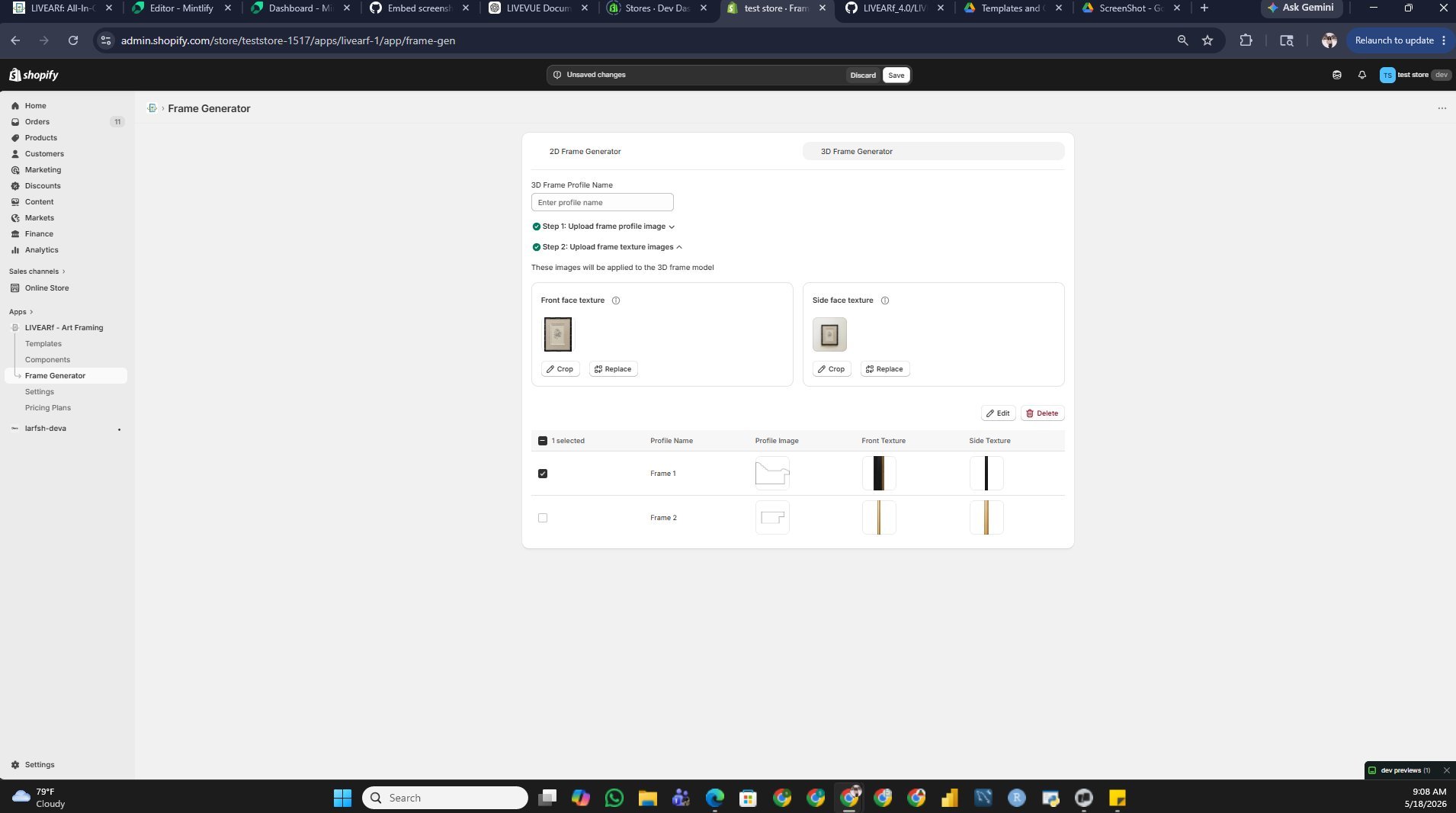Image resolution: width=1456 pixels, height=813 pixels.
Task: Click the Save button in top bar
Action: point(896,75)
